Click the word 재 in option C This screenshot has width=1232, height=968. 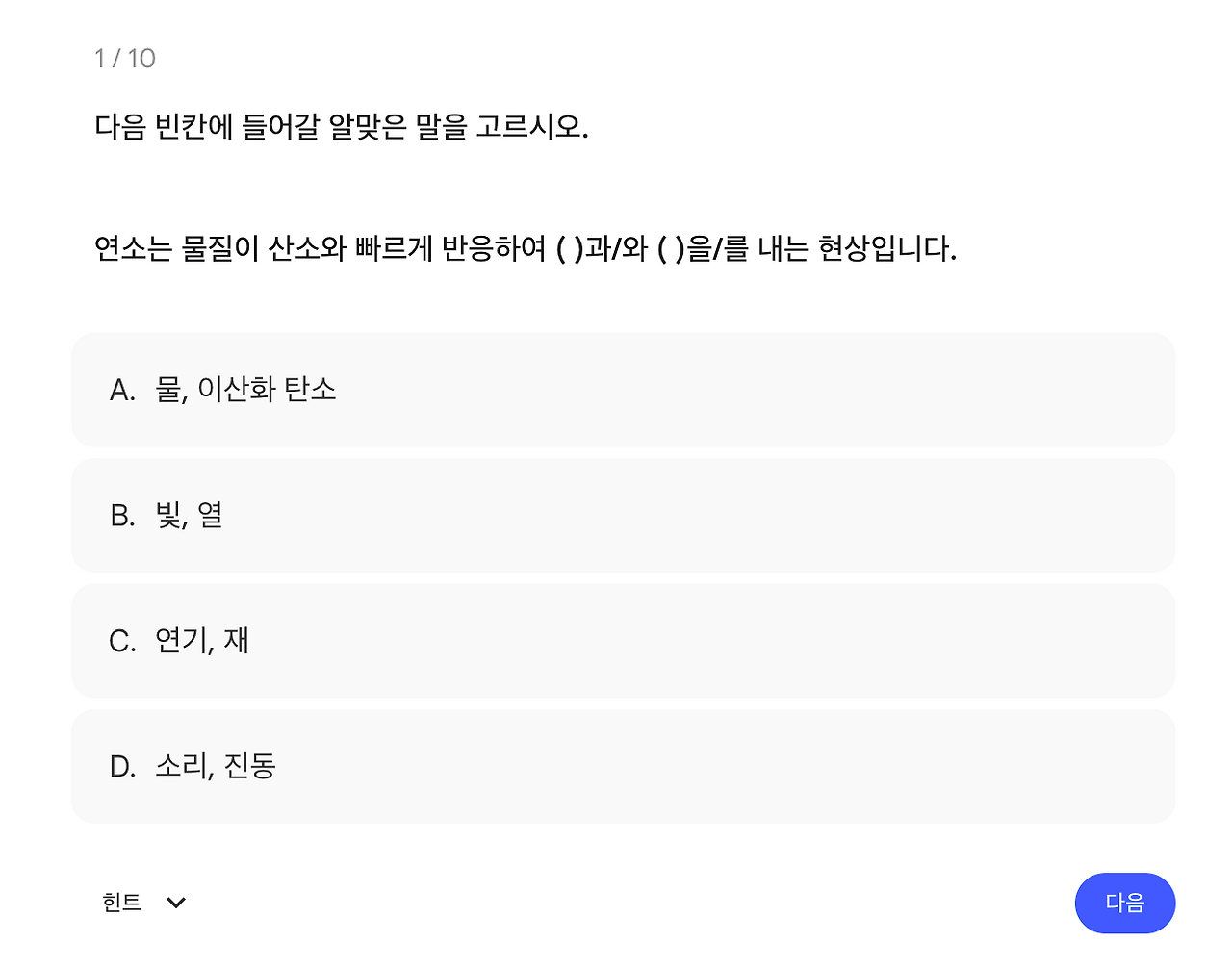pos(237,641)
